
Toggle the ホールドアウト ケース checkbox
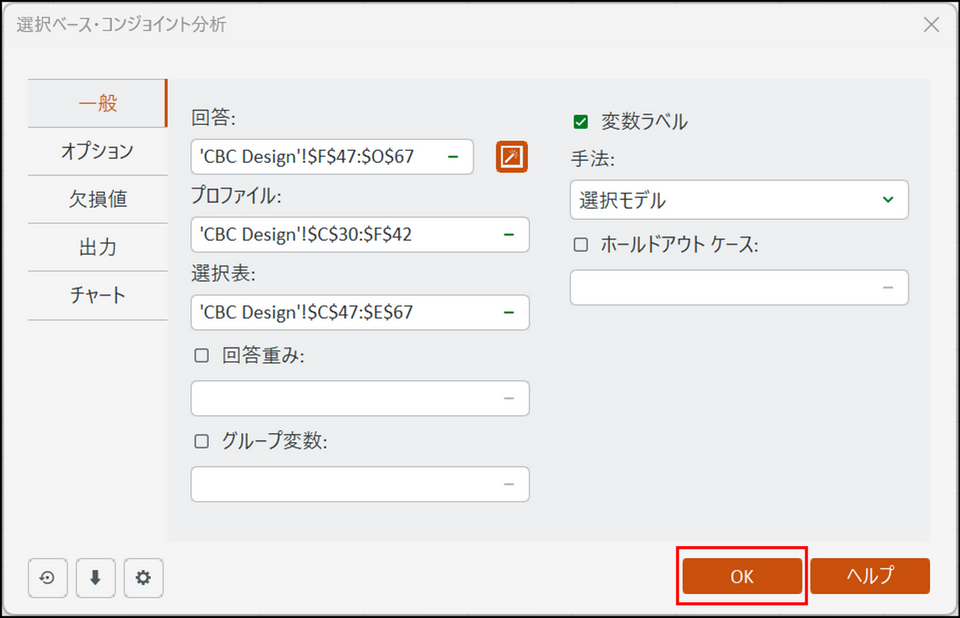point(581,244)
